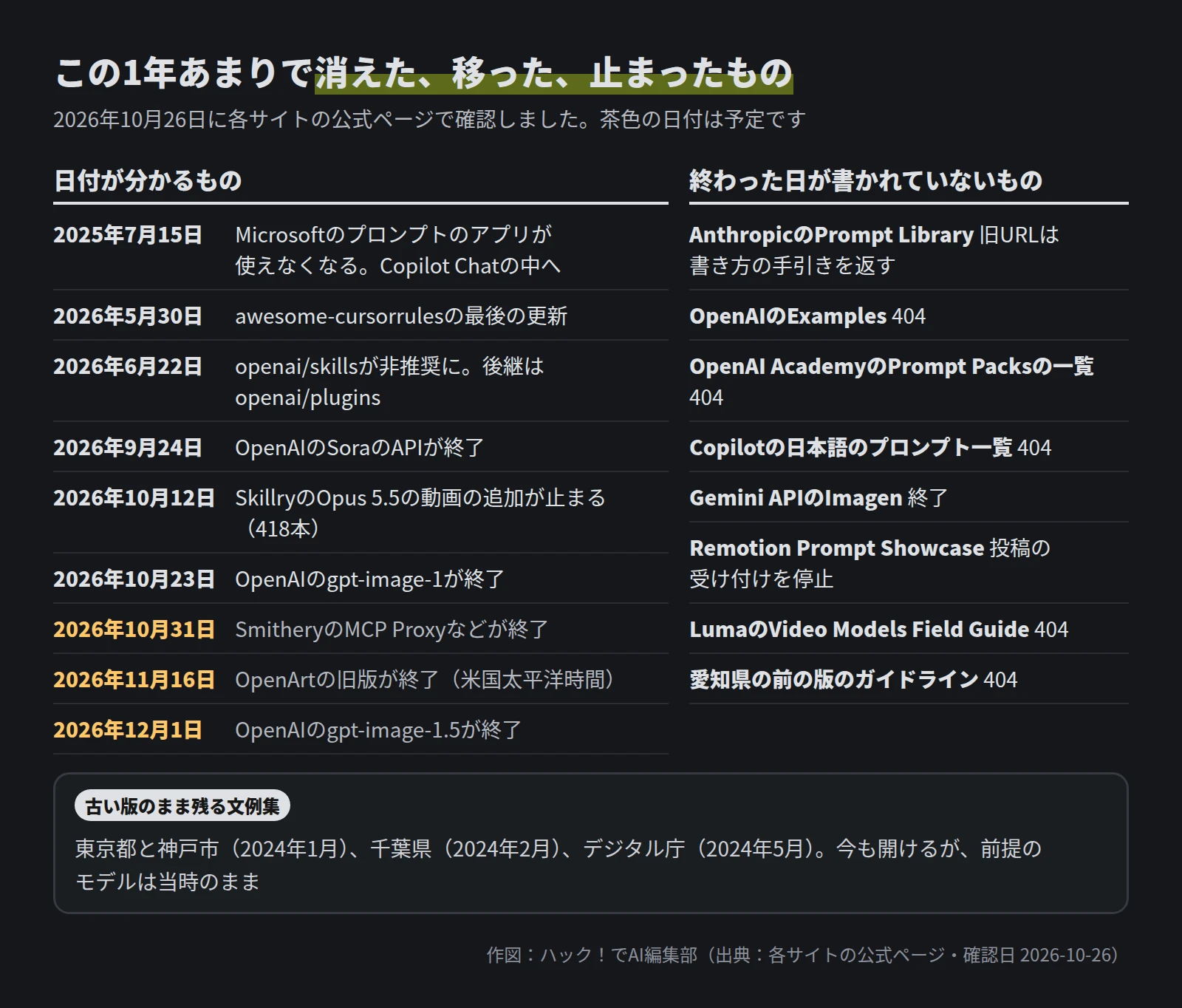Select the awesome-cursorrulesの最後の更新 text
This screenshot has height=1008, width=1182.
pyautogui.click(x=401, y=316)
